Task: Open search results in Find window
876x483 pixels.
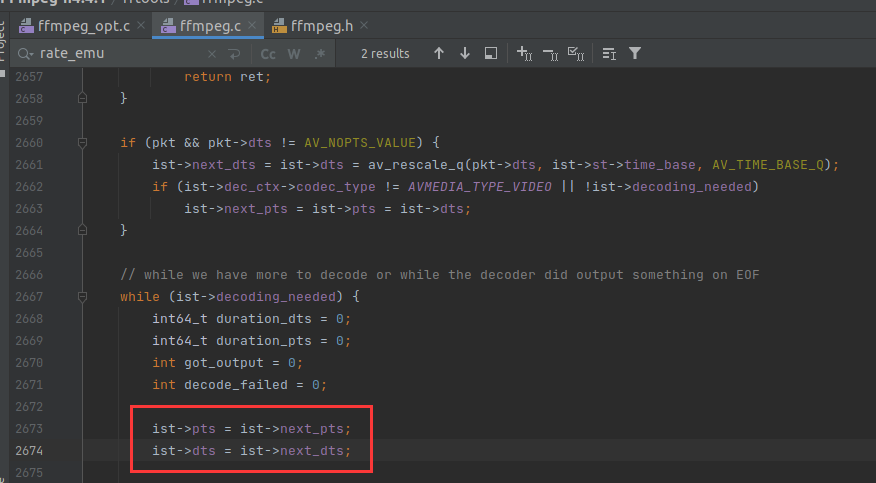Action: (490, 53)
